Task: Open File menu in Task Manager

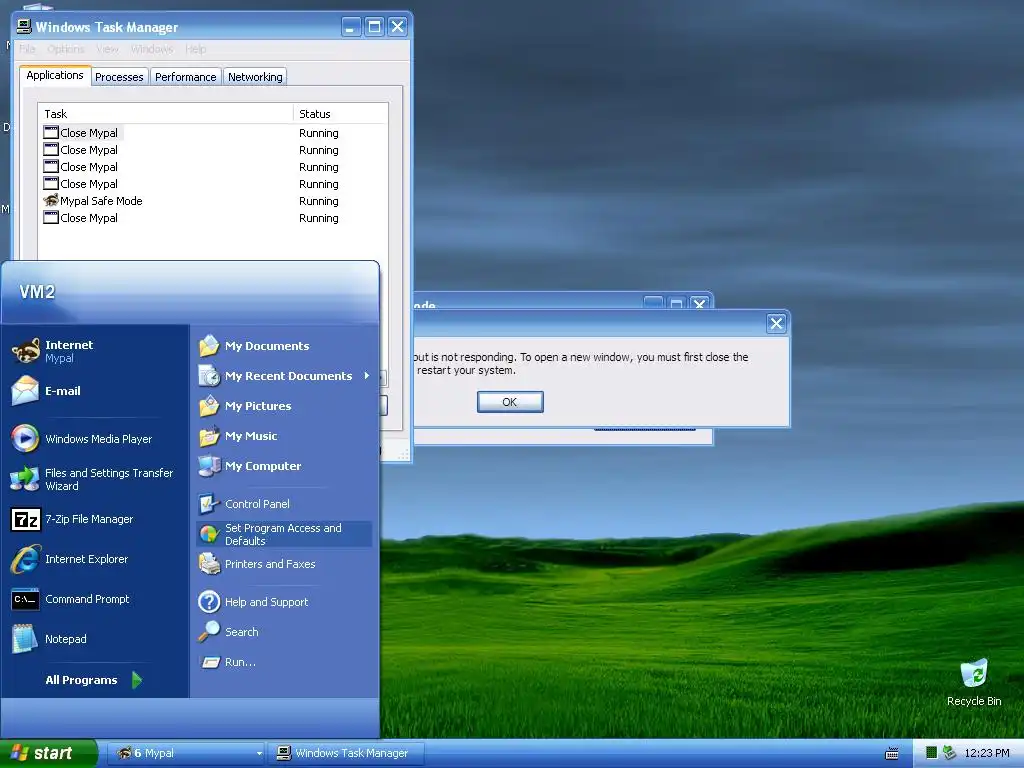Action: point(27,49)
